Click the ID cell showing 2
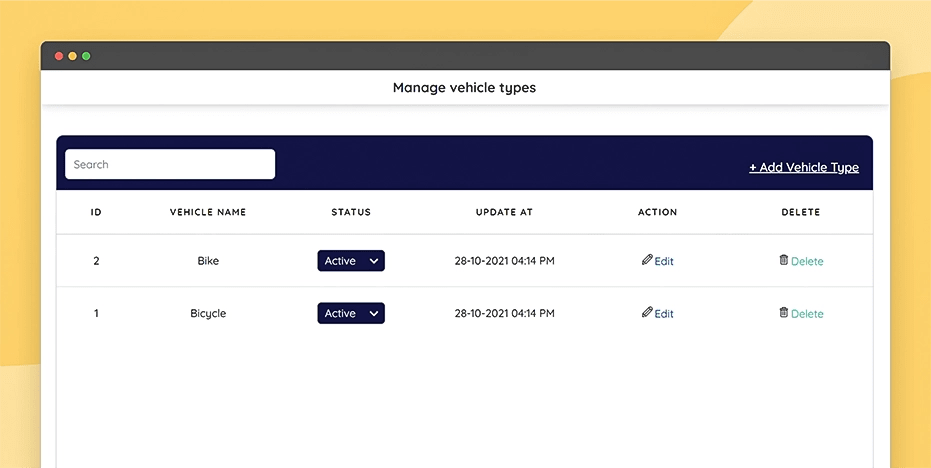This screenshot has width=931, height=468. point(96,261)
